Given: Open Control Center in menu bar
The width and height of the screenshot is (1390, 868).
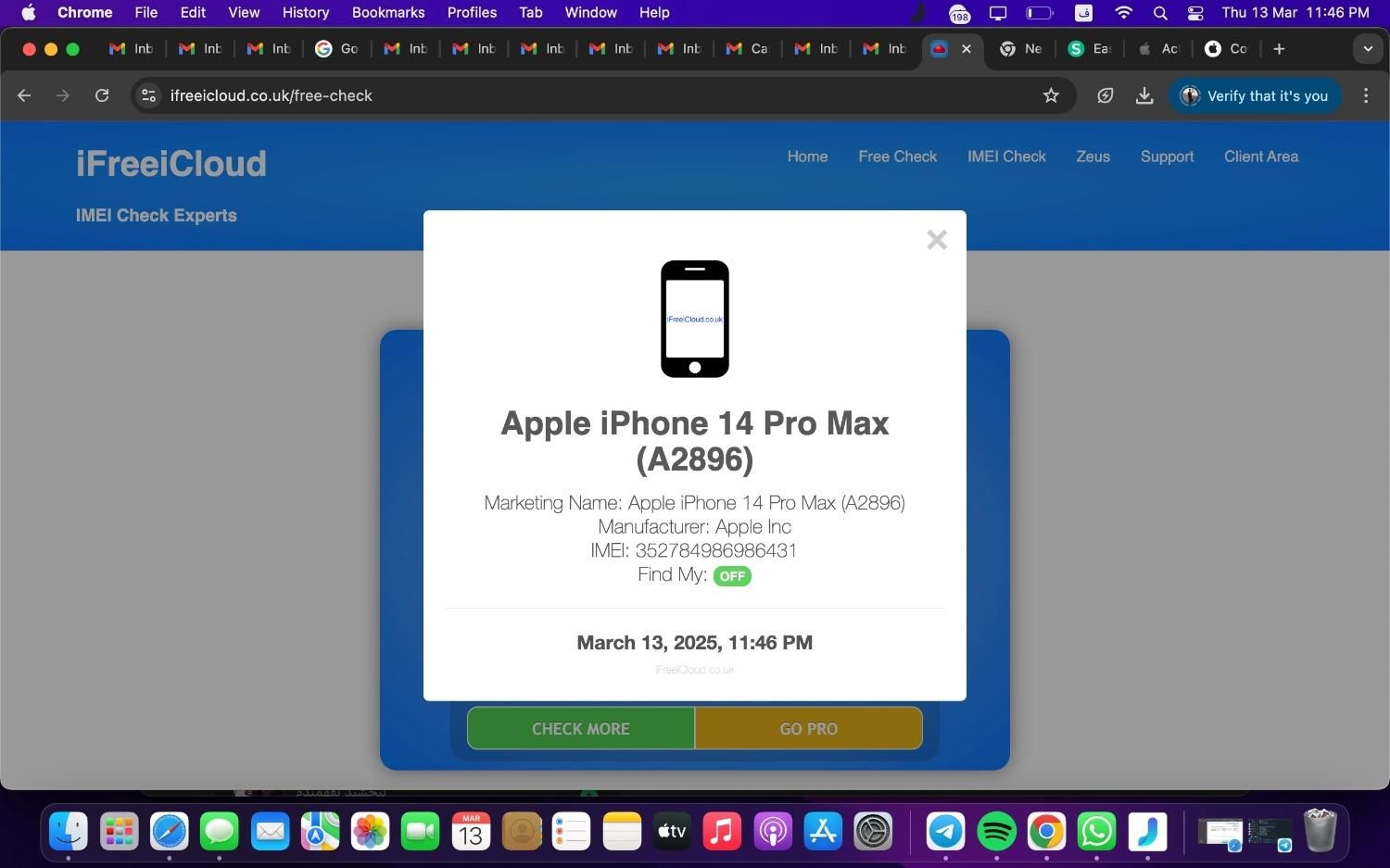Looking at the screenshot, I should [1195, 13].
